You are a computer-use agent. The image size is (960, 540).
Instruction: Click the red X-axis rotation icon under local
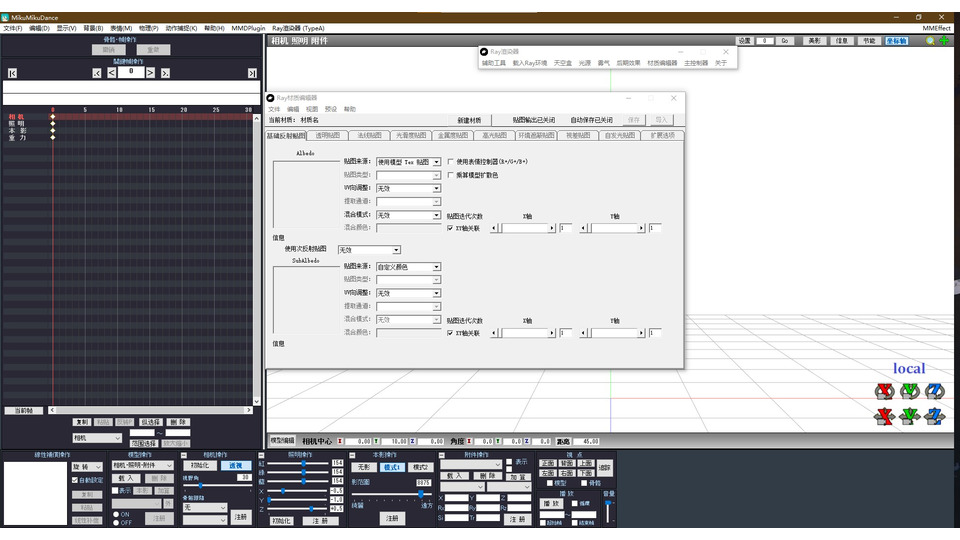point(883,391)
